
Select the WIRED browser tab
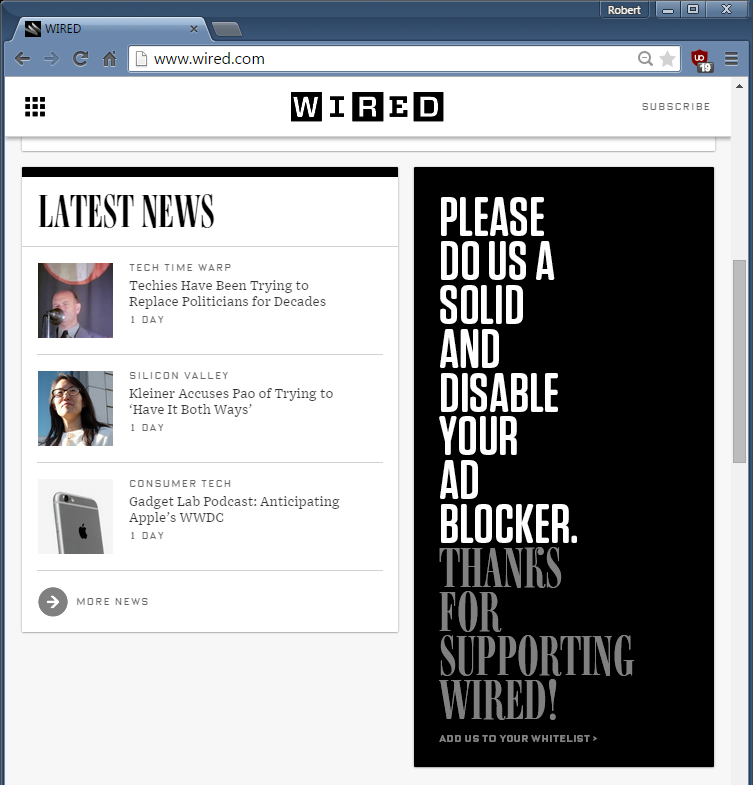(111, 29)
